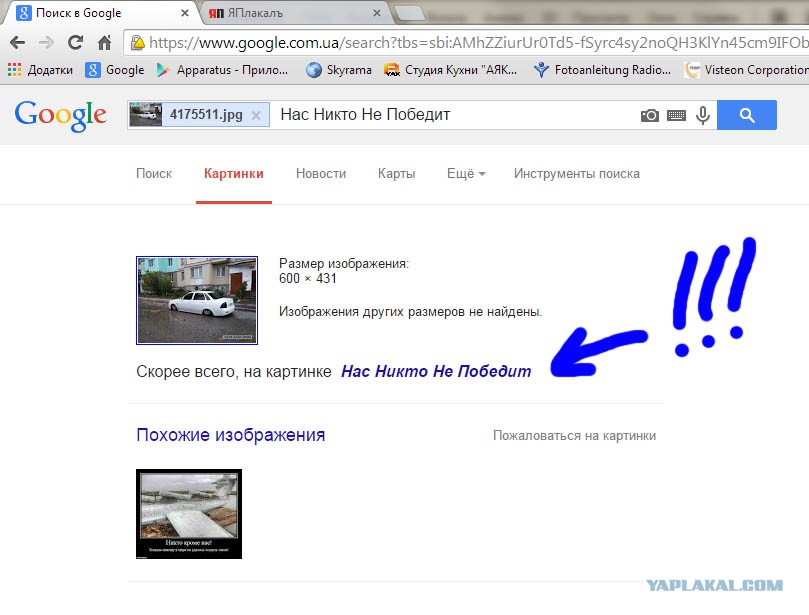Click the browser forward arrow
809x615 pixels.
(46, 42)
